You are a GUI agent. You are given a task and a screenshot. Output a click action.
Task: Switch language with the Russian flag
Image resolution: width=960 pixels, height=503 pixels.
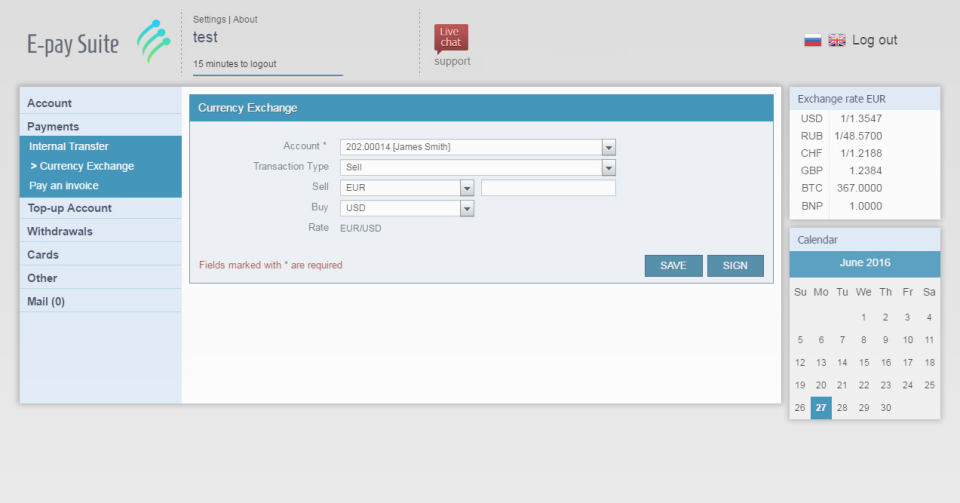[812, 40]
